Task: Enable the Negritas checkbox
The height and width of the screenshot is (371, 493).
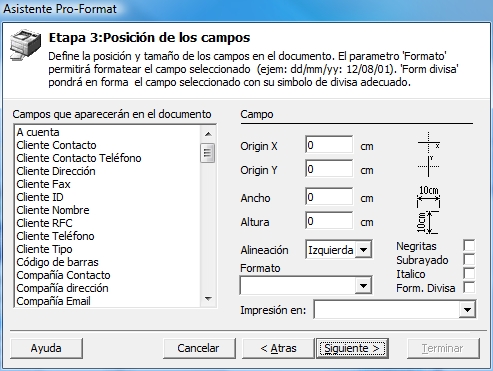Action: pos(469,246)
